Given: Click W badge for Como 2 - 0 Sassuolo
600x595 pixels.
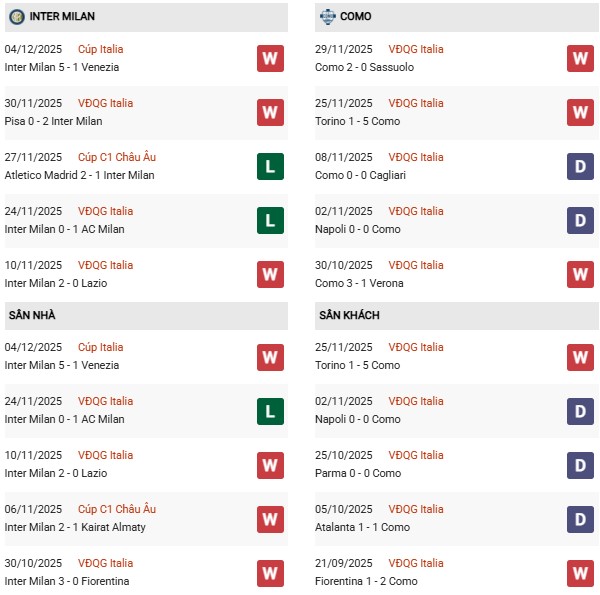Looking at the screenshot, I should point(580,58).
